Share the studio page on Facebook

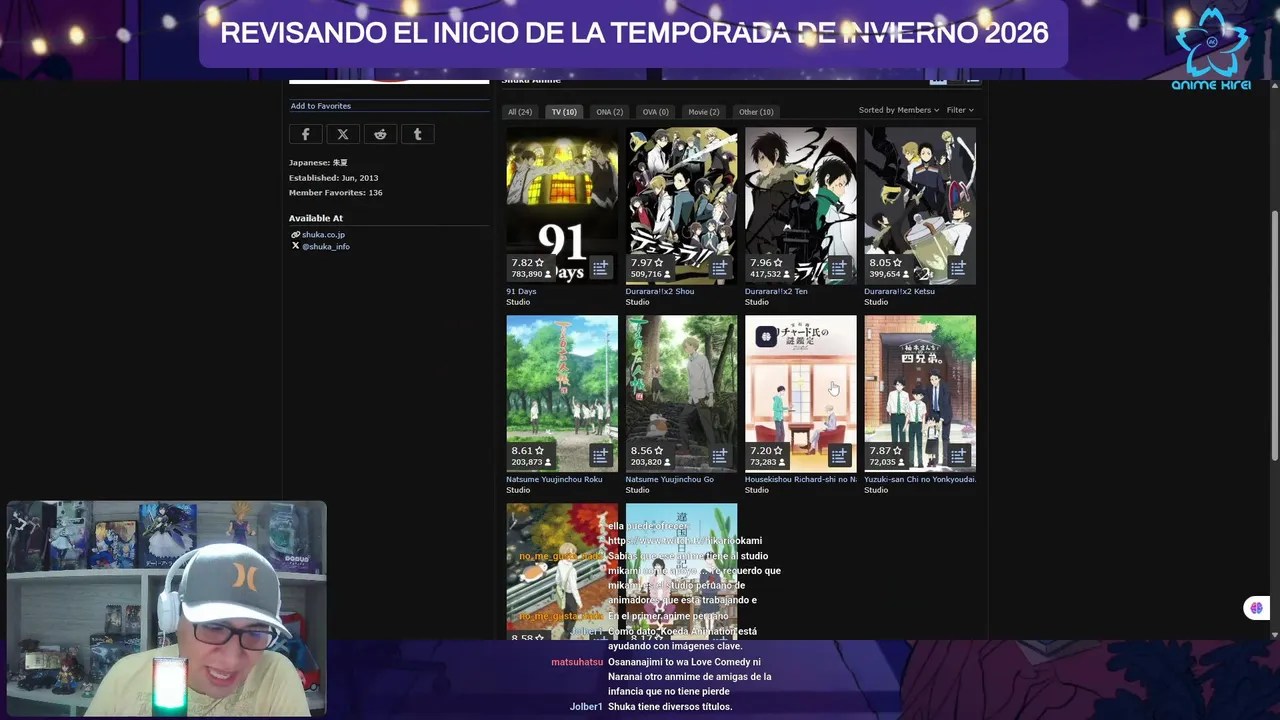[x=306, y=134]
